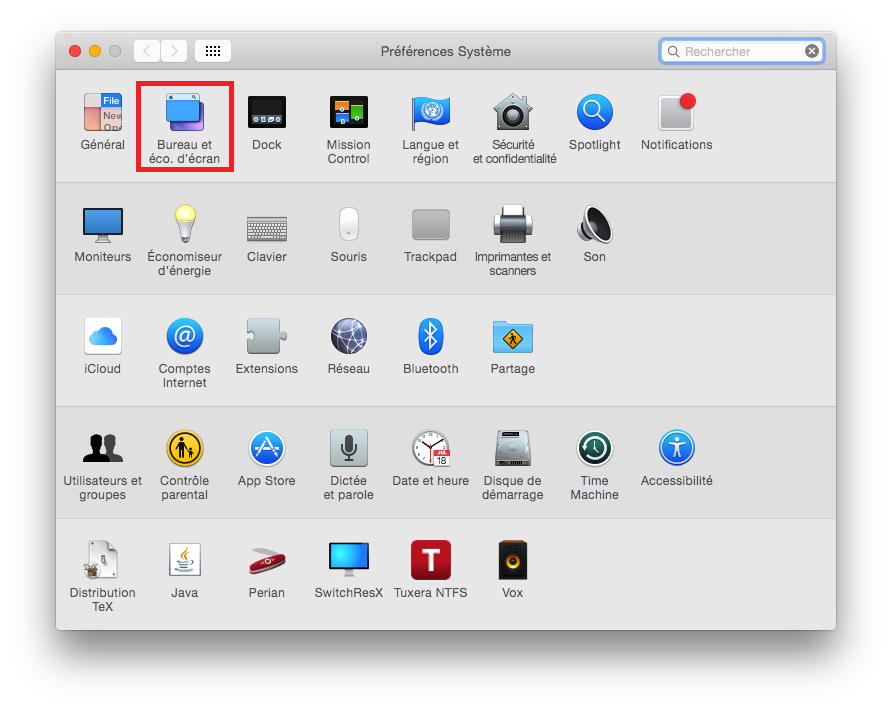The width and height of the screenshot is (892, 710).
Task: Focus the Rechercher search field
Action: click(742, 51)
